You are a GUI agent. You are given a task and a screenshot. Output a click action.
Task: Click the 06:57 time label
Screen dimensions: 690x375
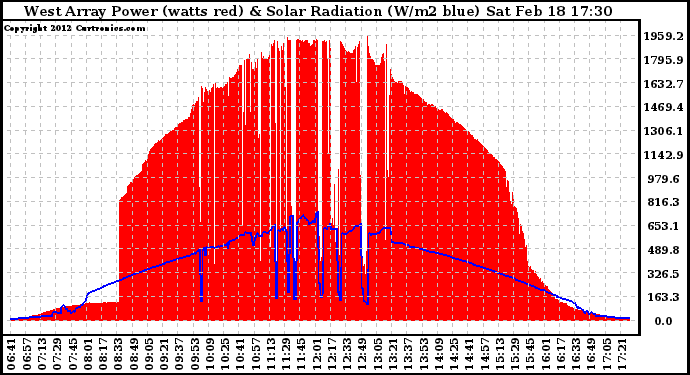26,354
